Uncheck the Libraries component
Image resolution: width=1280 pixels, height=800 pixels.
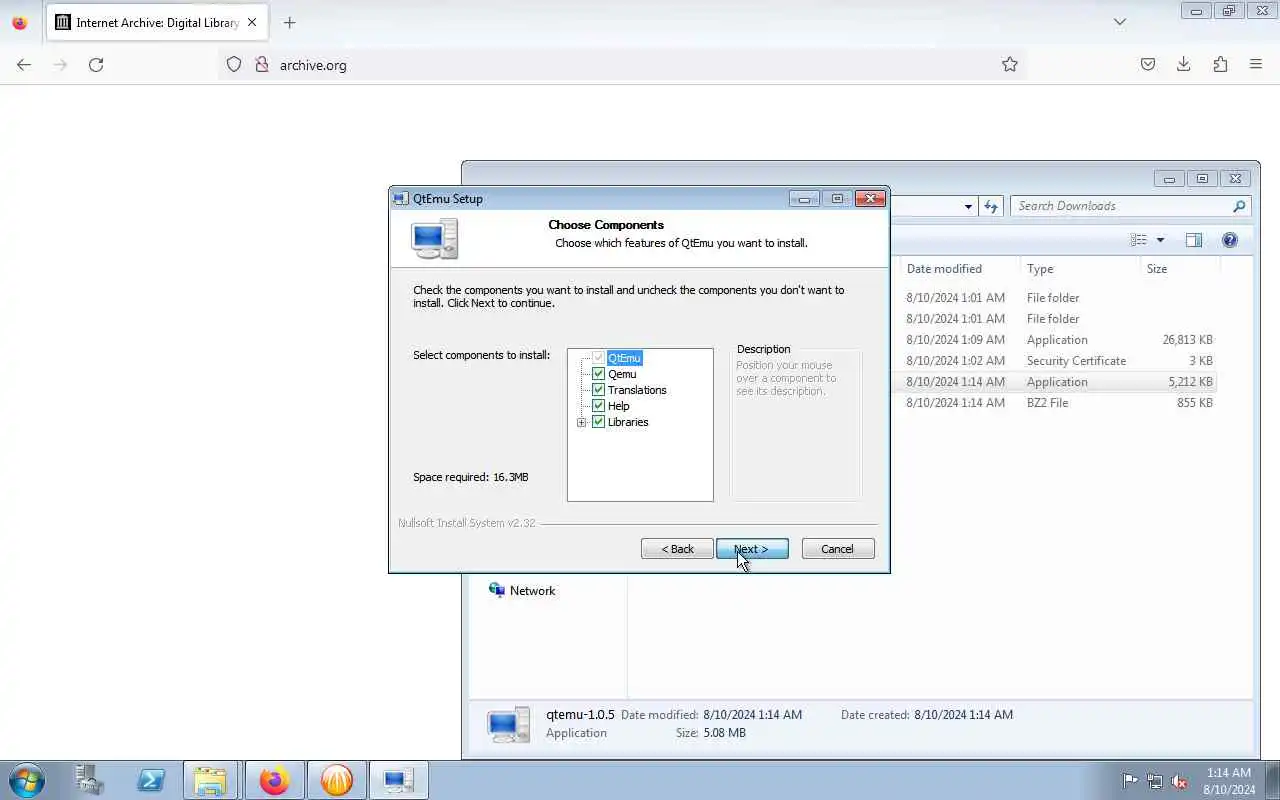[x=599, y=422]
